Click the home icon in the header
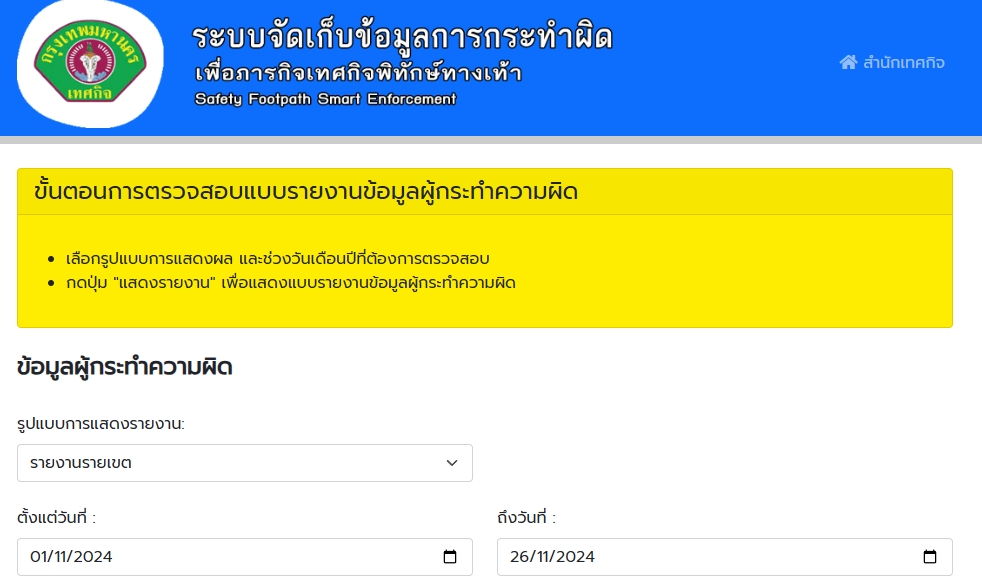The image size is (982, 588). point(848,63)
